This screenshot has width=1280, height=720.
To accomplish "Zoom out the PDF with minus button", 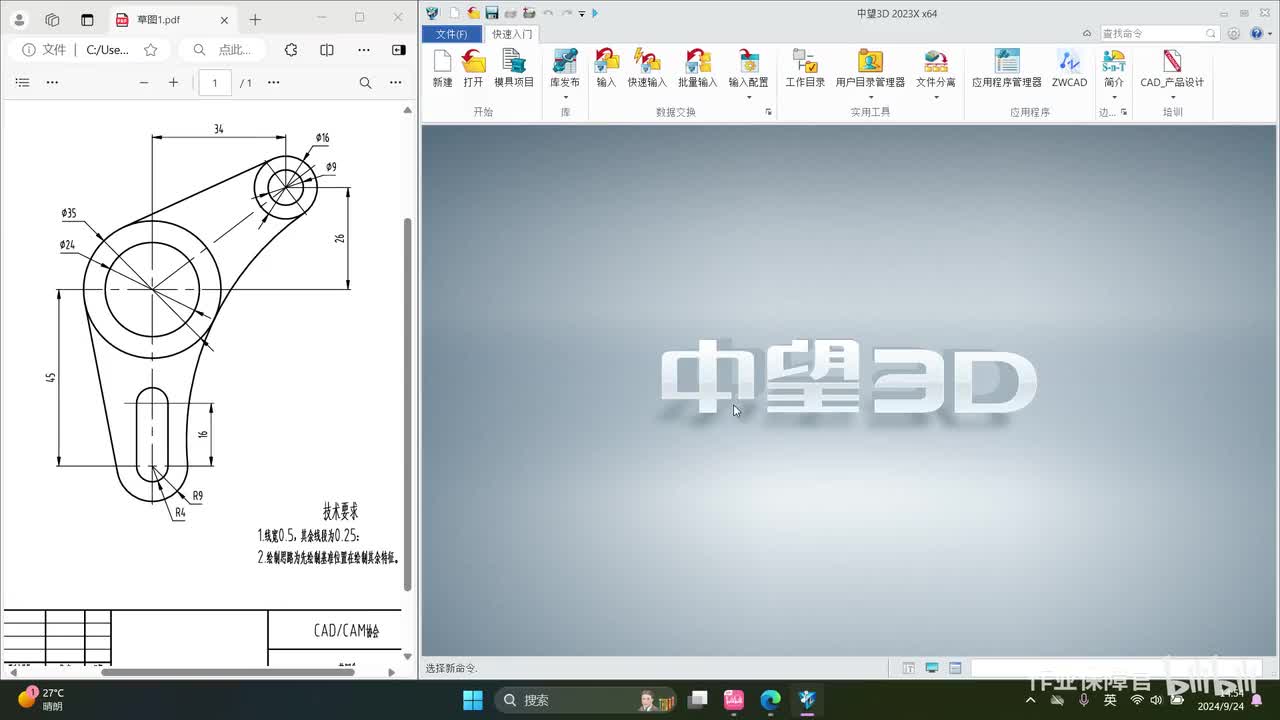I will pyautogui.click(x=144, y=83).
